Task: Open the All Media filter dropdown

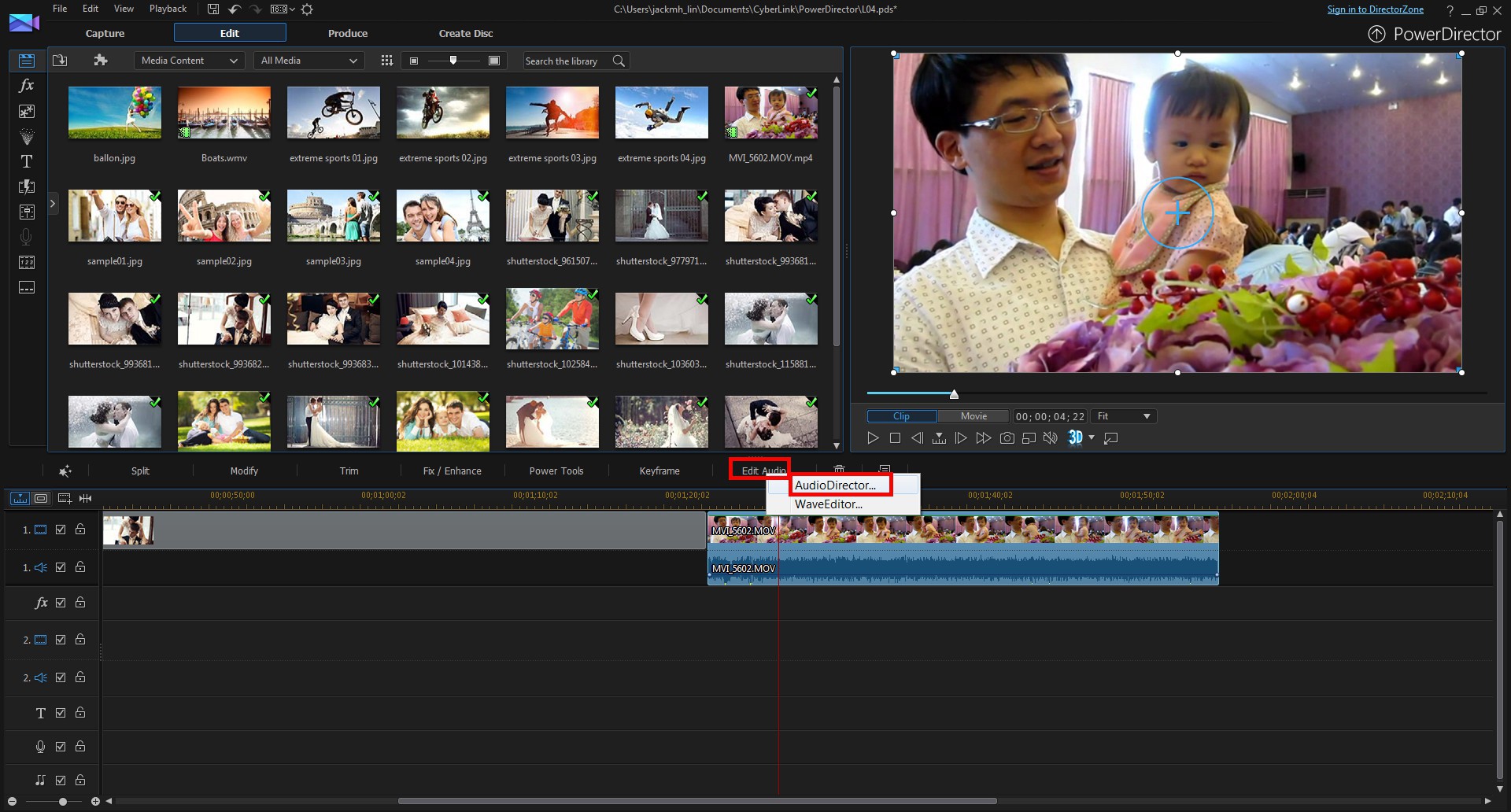Action: click(309, 61)
